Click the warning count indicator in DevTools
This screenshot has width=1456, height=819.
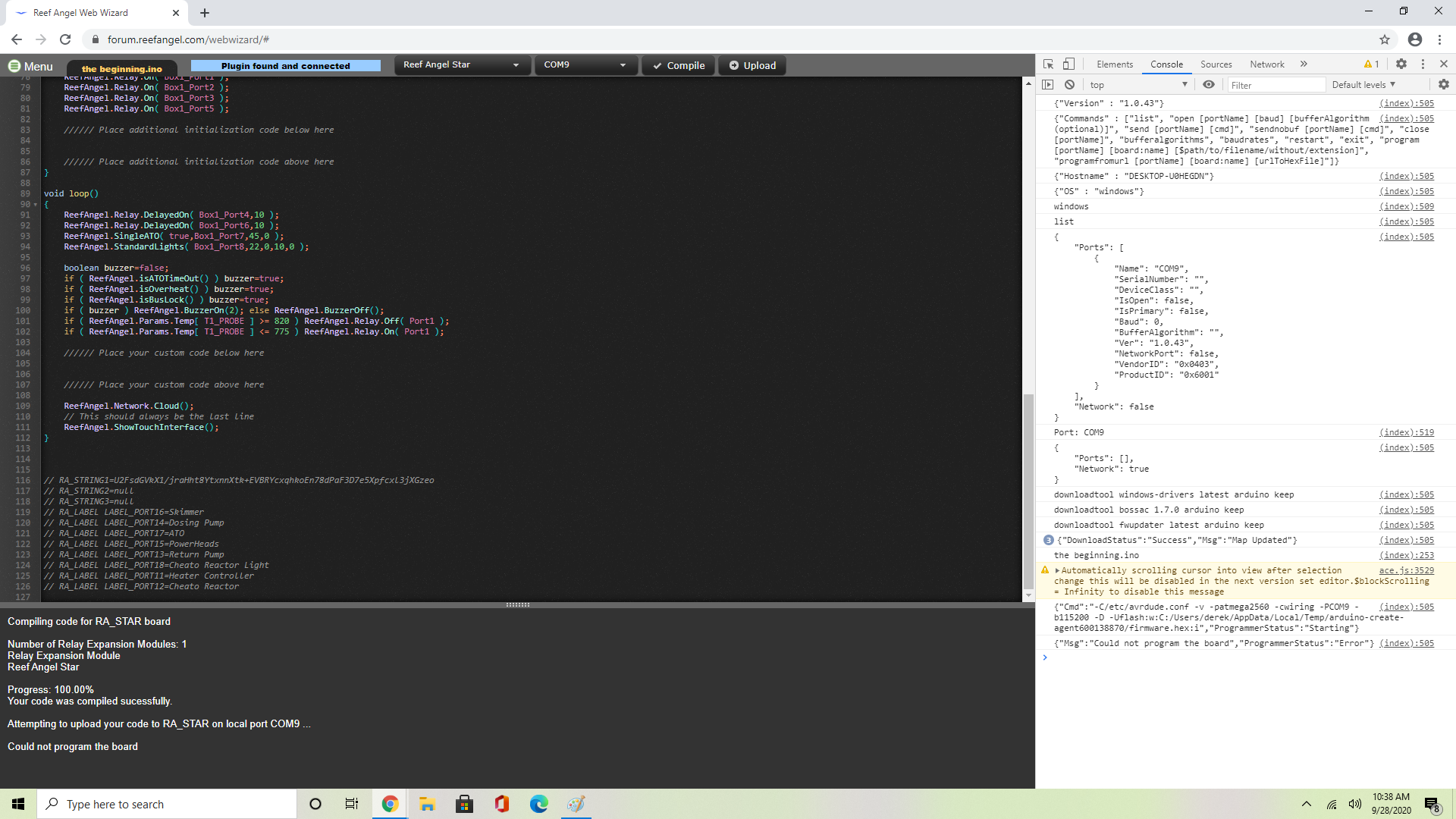pyautogui.click(x=1371, y=64)
